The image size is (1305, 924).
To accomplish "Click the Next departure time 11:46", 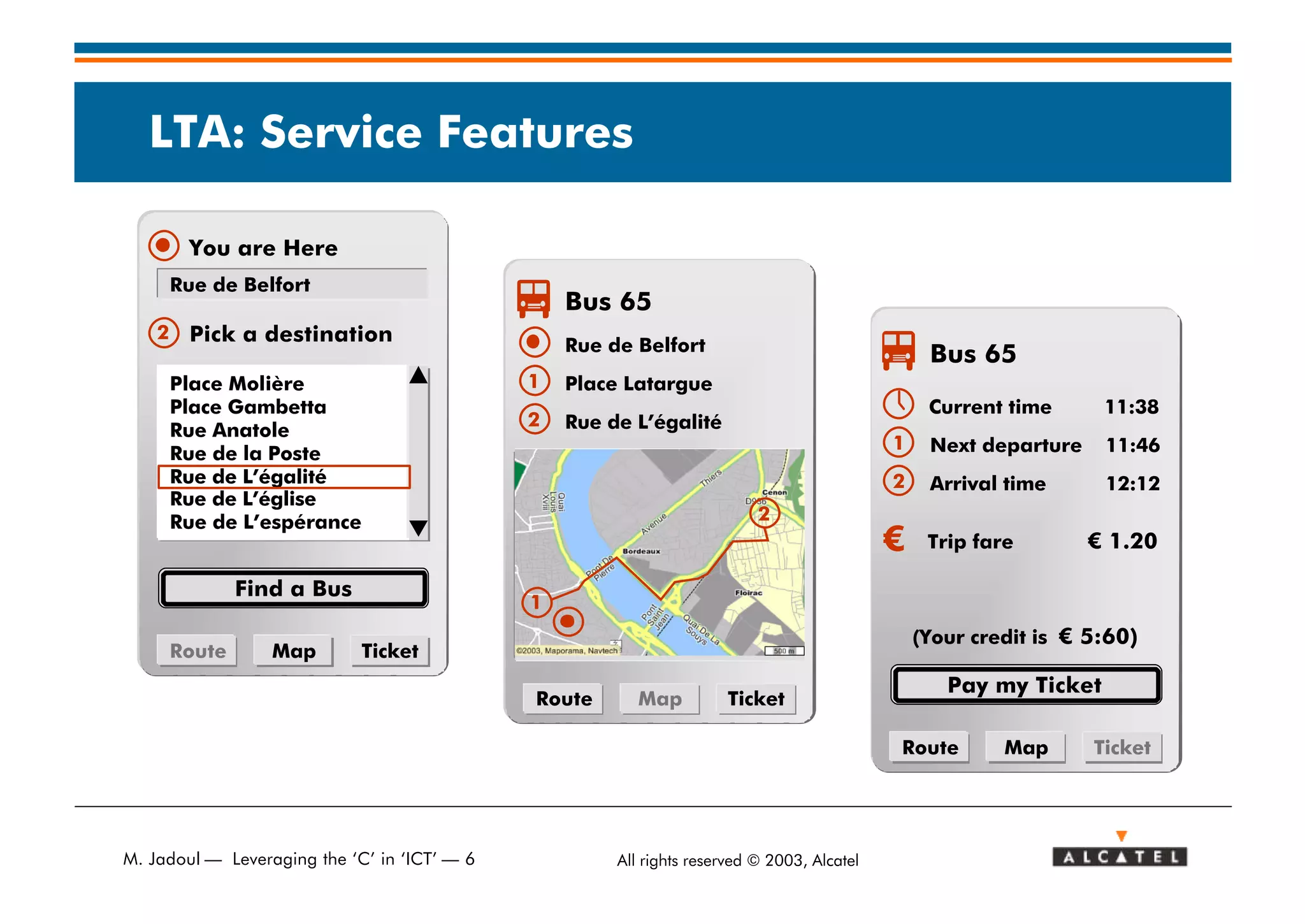I will (x=1133, y=445).
